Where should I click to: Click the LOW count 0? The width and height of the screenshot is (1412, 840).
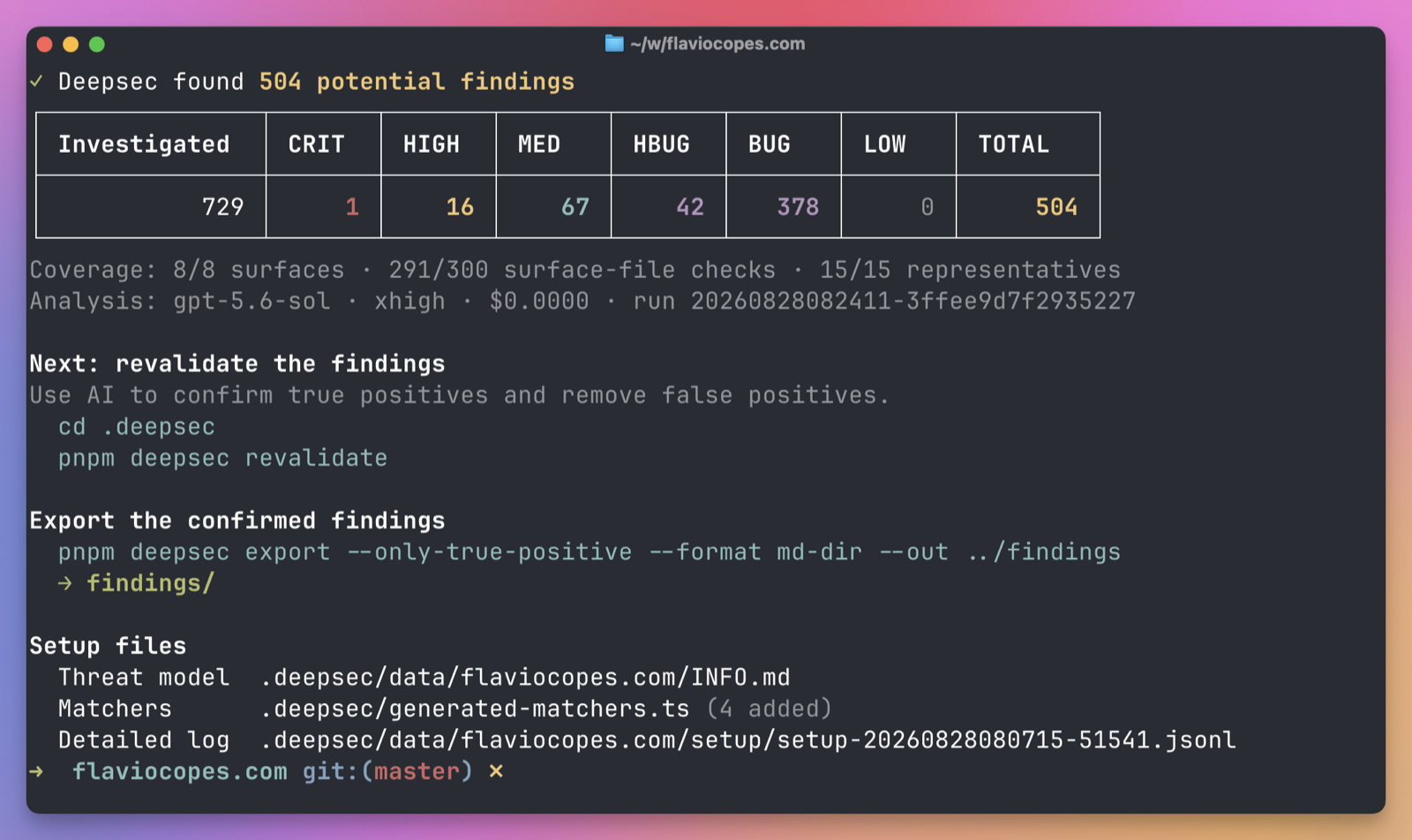(928, 206)
